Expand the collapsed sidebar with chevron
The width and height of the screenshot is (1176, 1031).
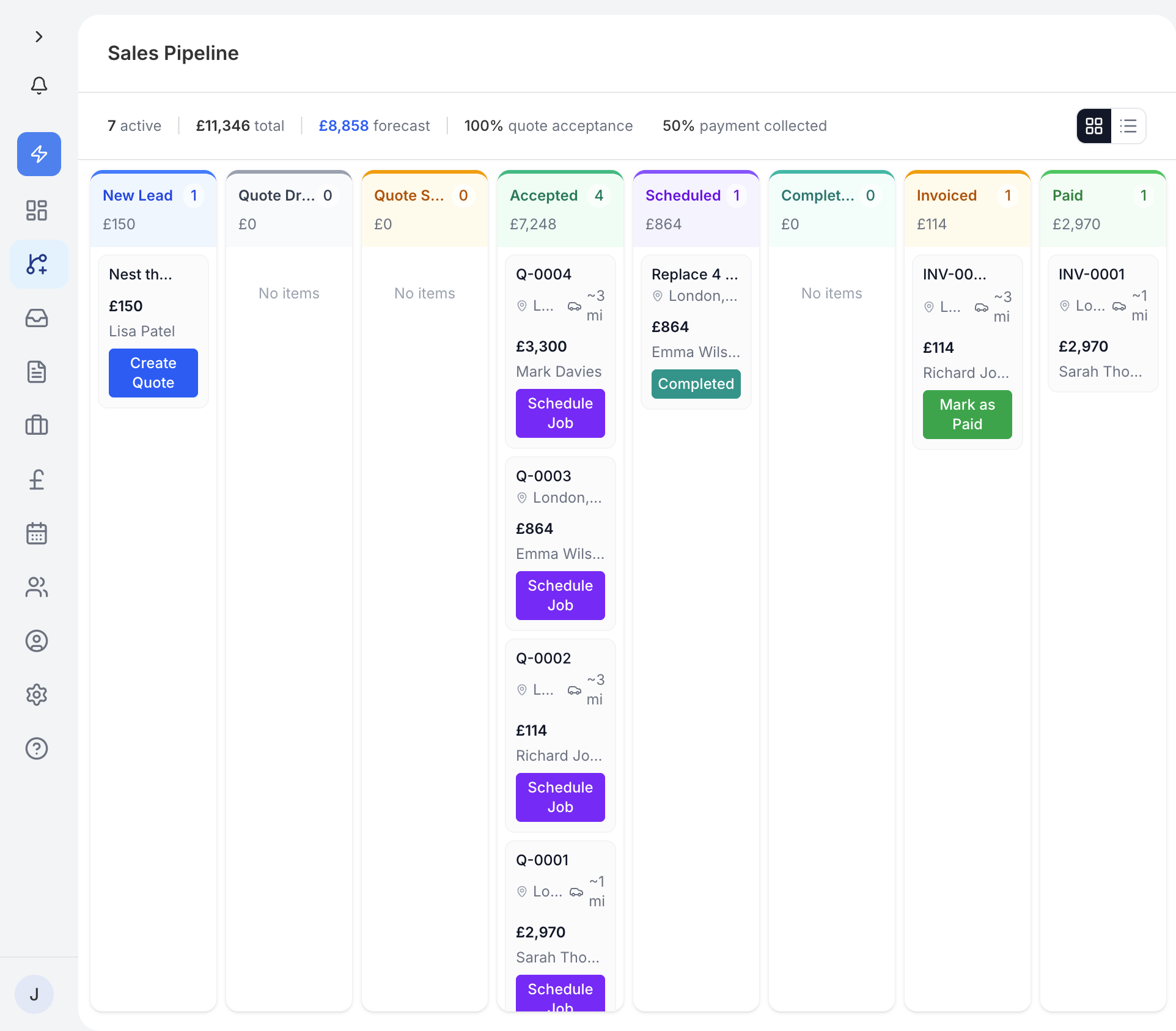tap(39, 37)
